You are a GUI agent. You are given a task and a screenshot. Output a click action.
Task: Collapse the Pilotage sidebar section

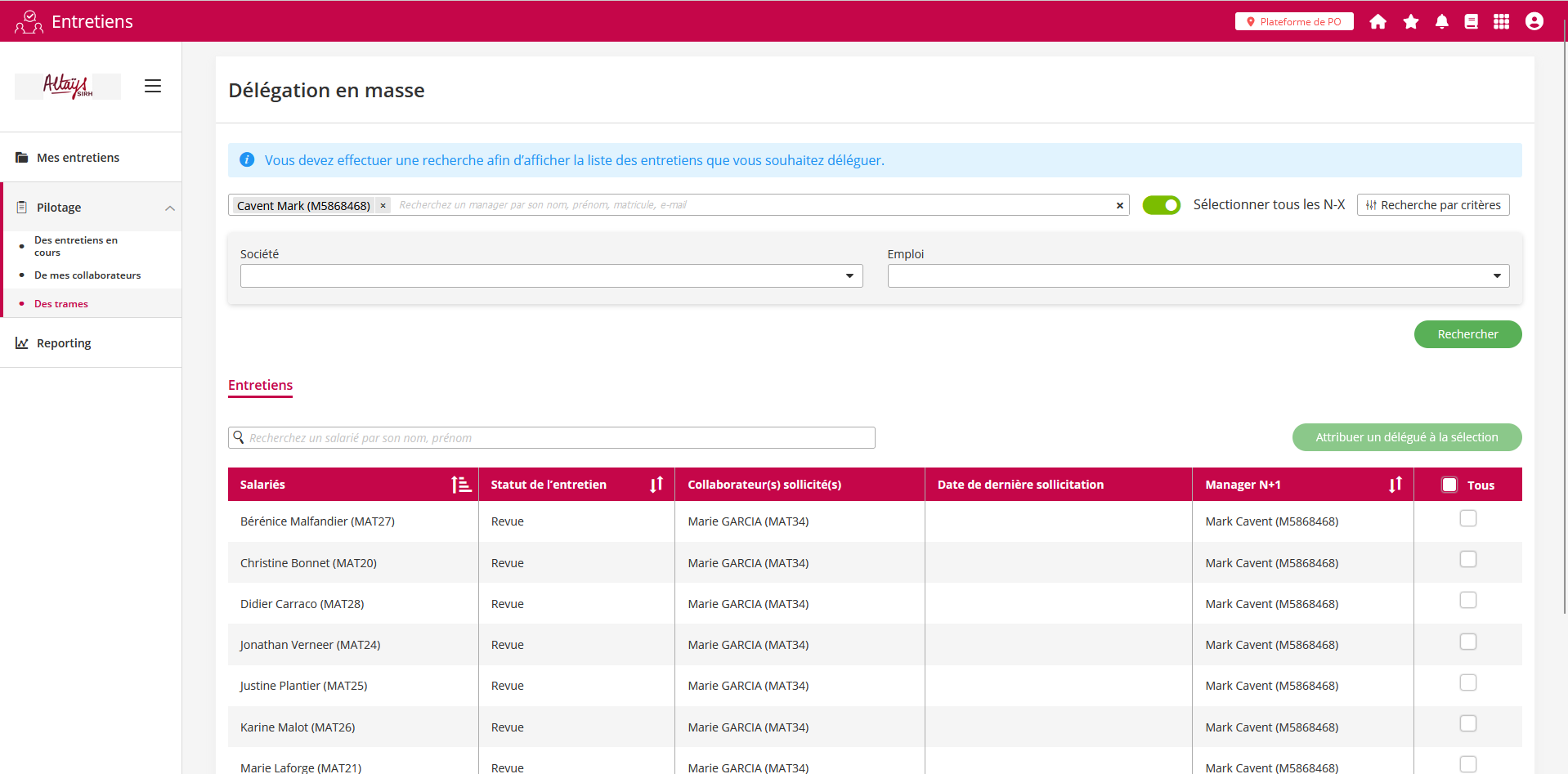pos(169,208)
